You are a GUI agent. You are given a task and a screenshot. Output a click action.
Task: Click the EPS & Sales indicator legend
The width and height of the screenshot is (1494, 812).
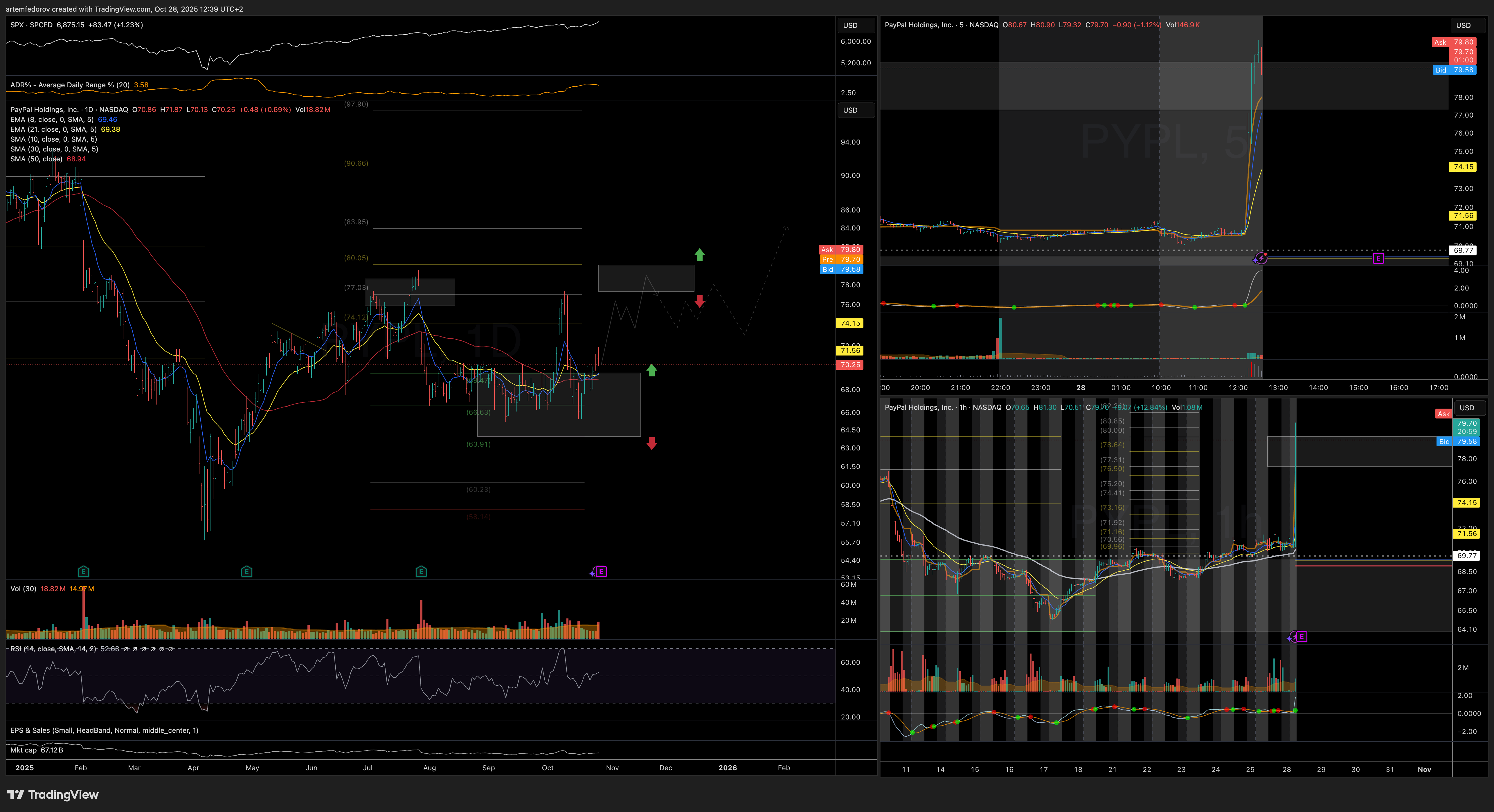coord(105,730)
